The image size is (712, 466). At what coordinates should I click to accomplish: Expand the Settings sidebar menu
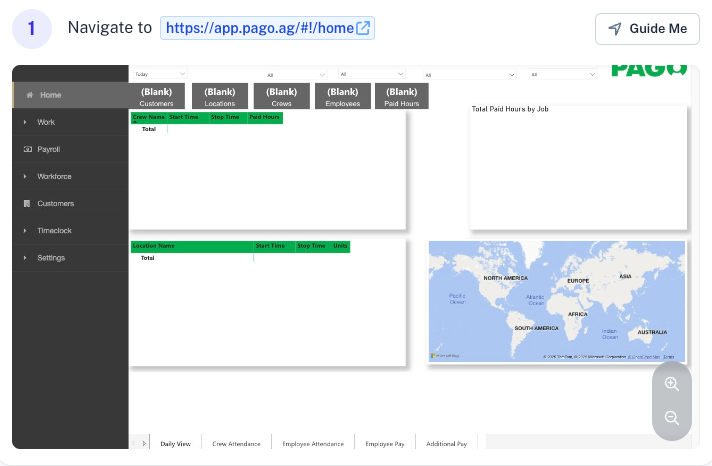[x=51, y=257]
